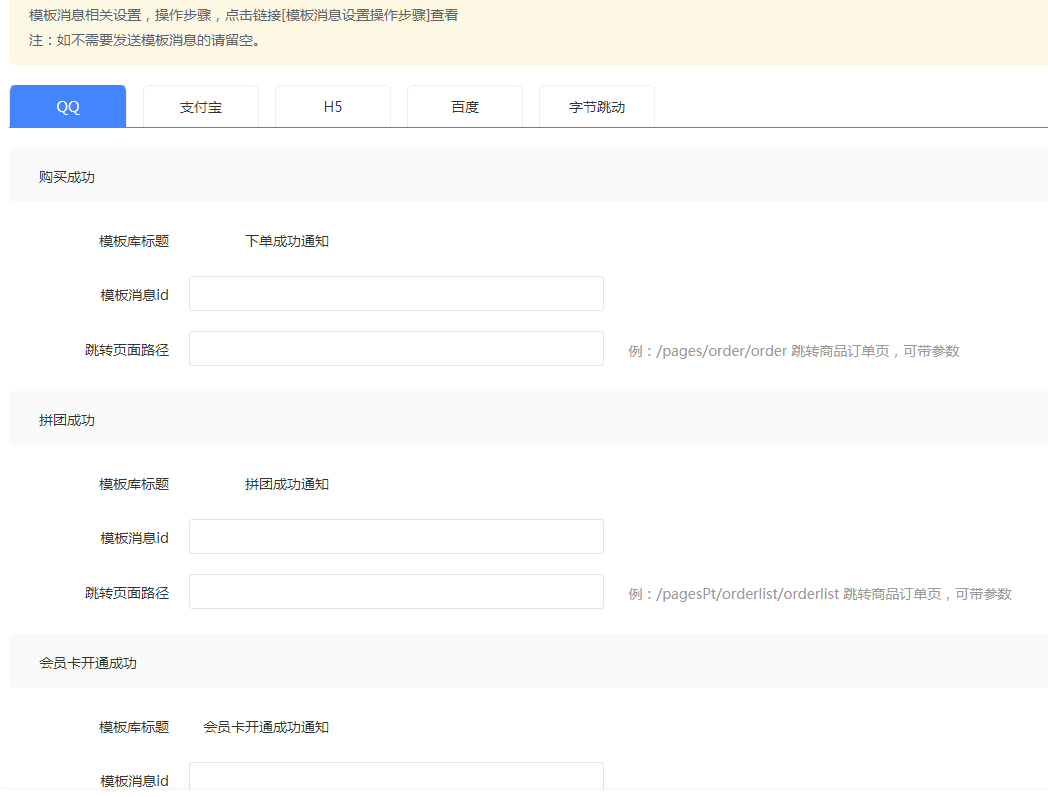Open the 字节跳动 tab
1048x797 pixels.
(x=597, y=106)
